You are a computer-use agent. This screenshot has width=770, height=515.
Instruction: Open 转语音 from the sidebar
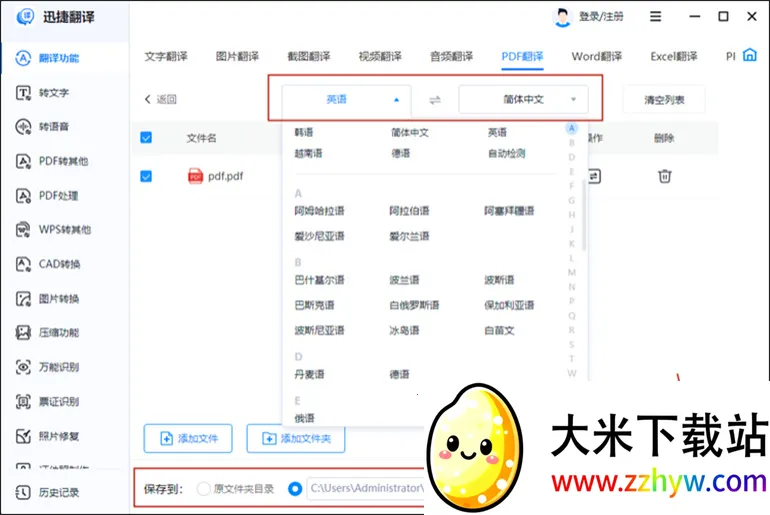(x=24, y=127)
